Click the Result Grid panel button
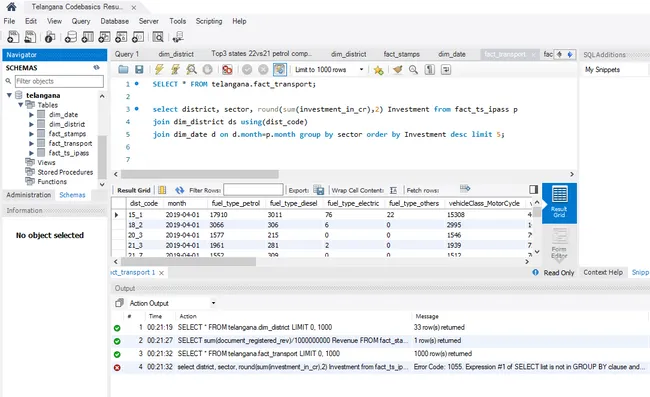The image size is (650, 397). pyautogui.click(x=559, y=203)
